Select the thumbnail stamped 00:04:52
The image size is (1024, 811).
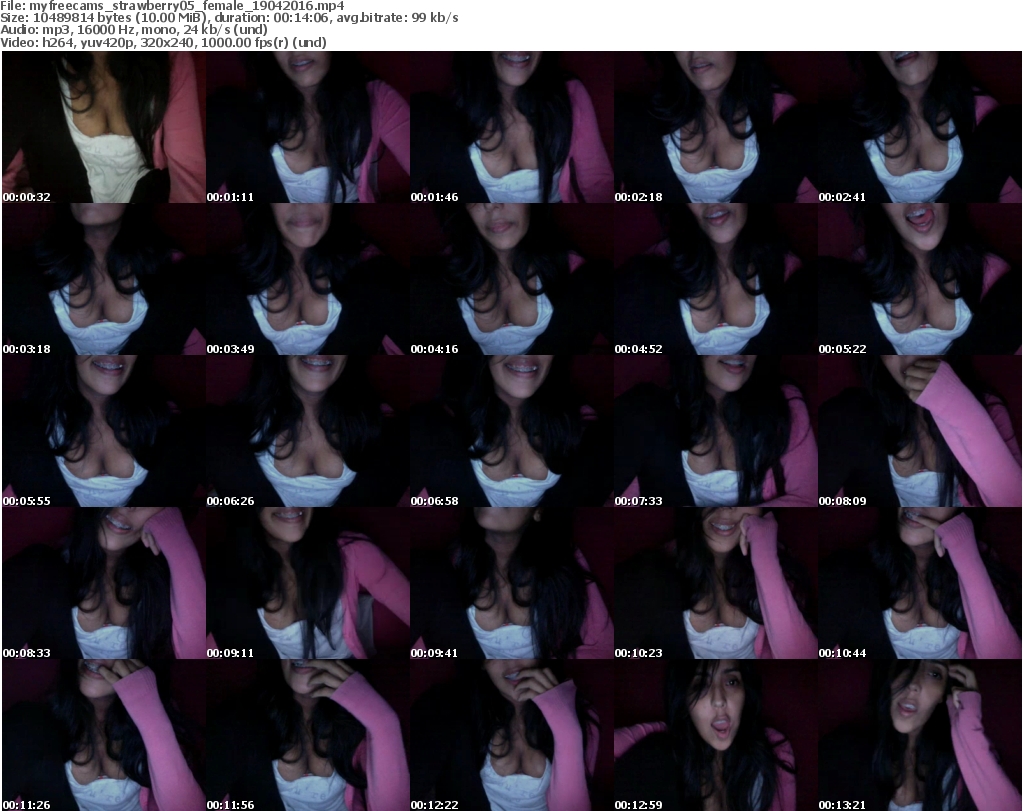pyautogui.click(x=716, y=279)
